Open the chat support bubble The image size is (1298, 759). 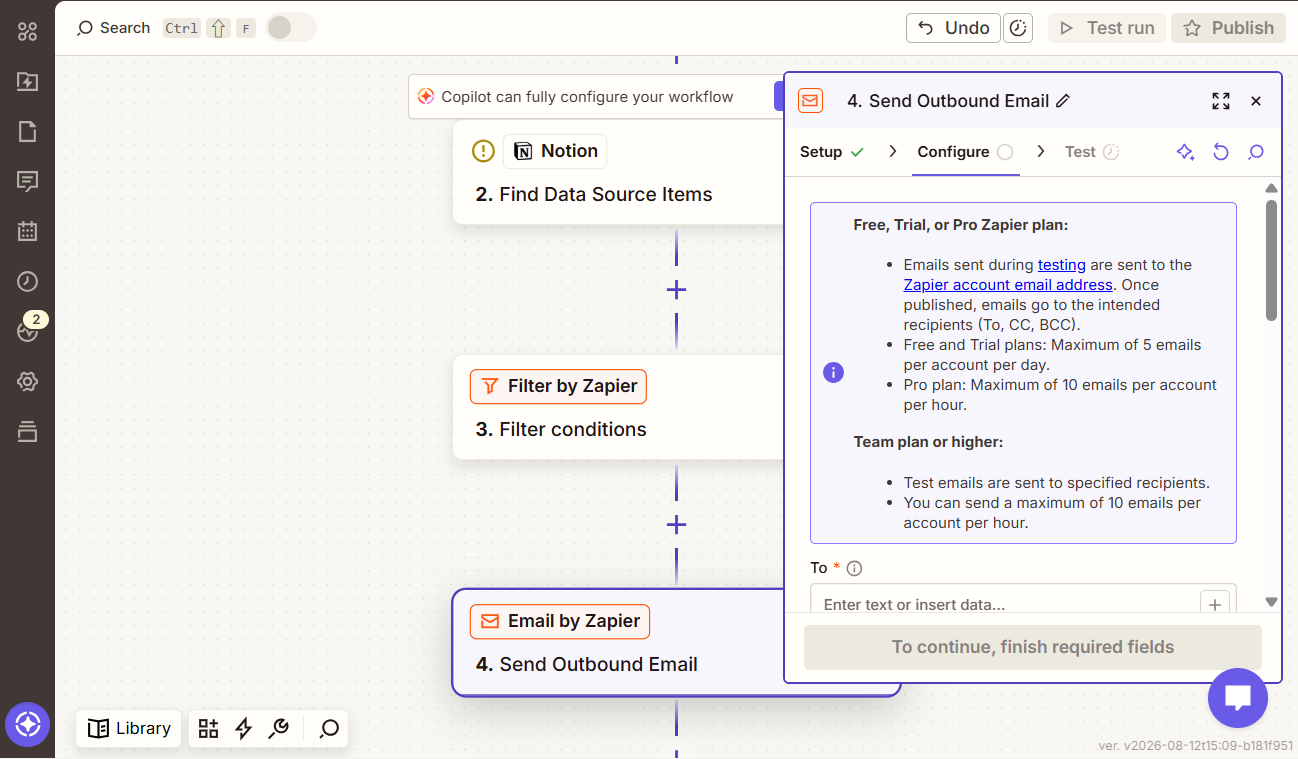[1238, 698]
